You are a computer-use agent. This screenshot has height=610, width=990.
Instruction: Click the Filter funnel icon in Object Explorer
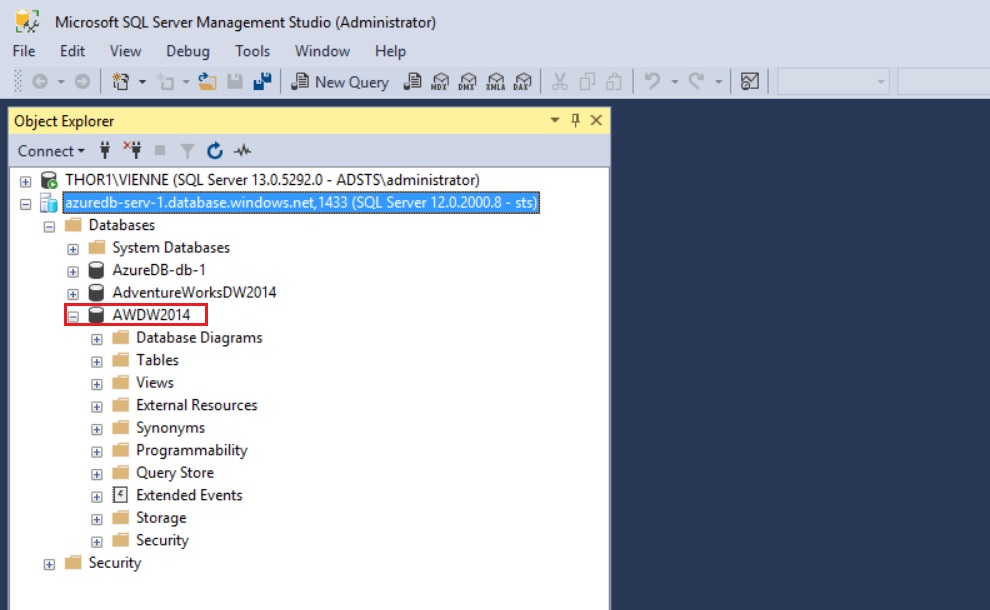click(x=187, y=150)
